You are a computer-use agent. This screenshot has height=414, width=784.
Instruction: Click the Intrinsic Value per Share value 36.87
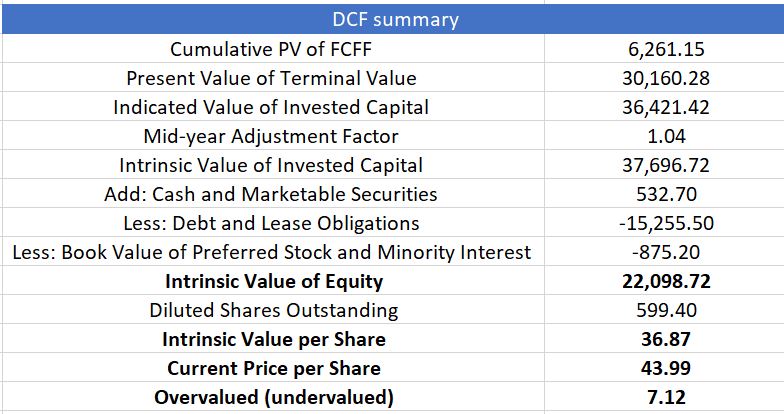[666, 339]
